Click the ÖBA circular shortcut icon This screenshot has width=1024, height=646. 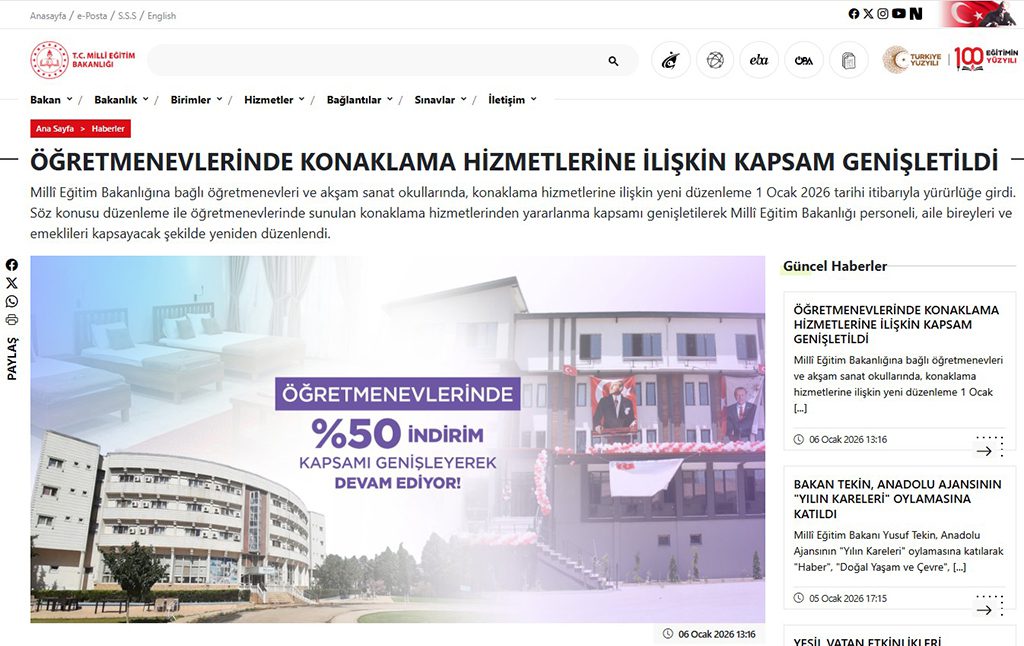(803, 61)
